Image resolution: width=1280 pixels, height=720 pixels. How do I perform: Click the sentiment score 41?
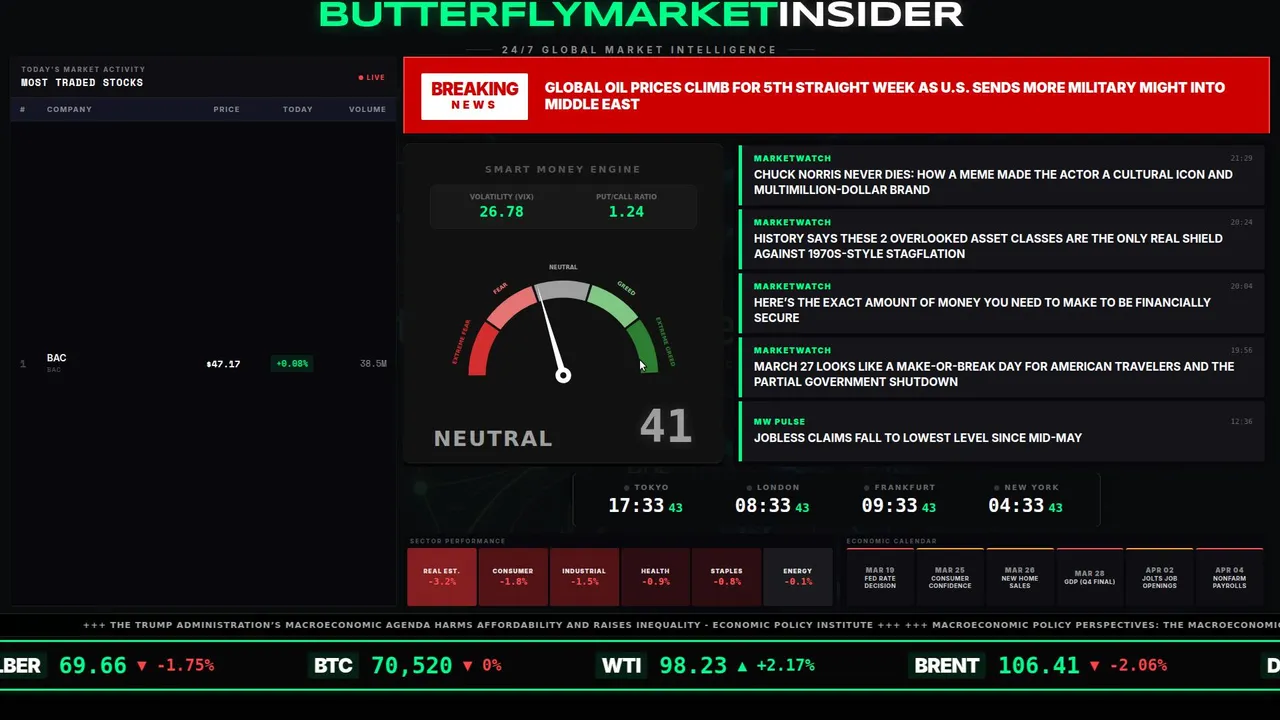[x=665, y=426]
